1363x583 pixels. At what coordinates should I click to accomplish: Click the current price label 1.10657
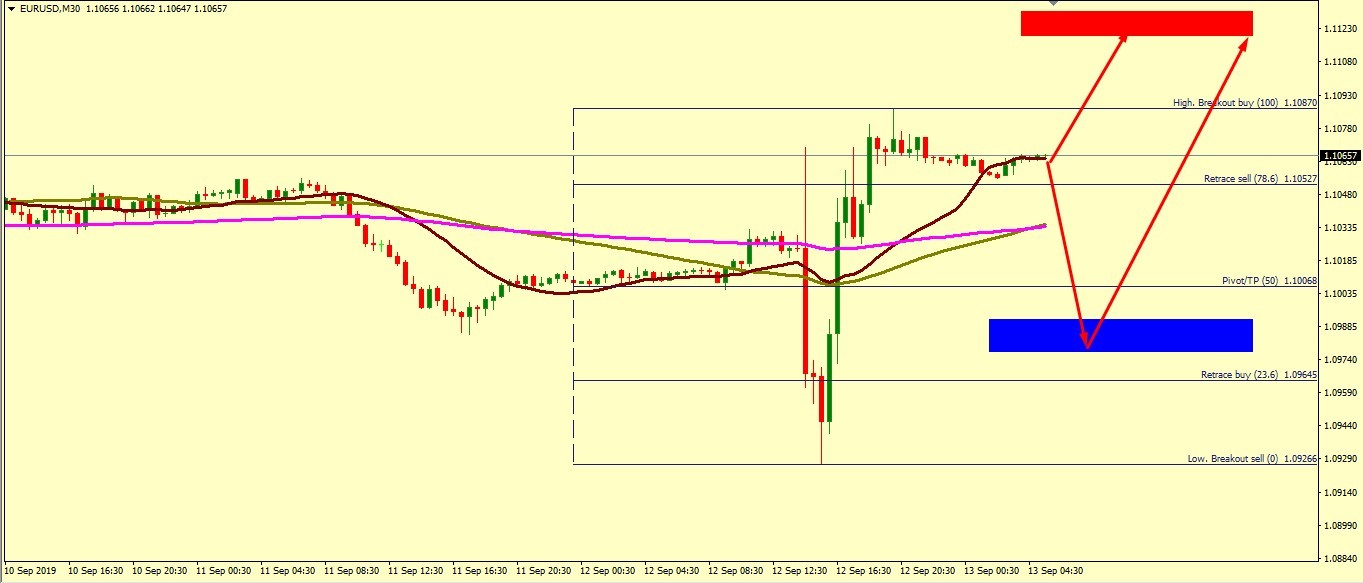tap(1338, 156)
